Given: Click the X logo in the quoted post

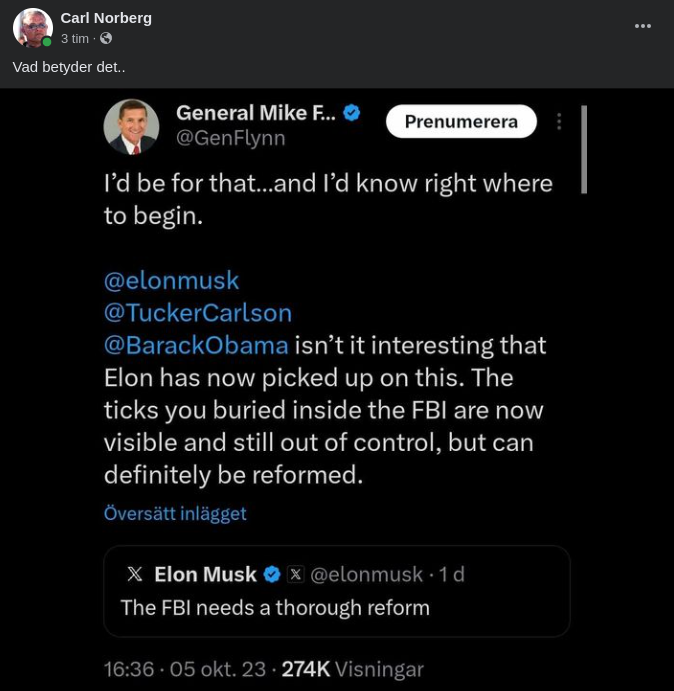Looking at the screenshot, I should 135,574.
